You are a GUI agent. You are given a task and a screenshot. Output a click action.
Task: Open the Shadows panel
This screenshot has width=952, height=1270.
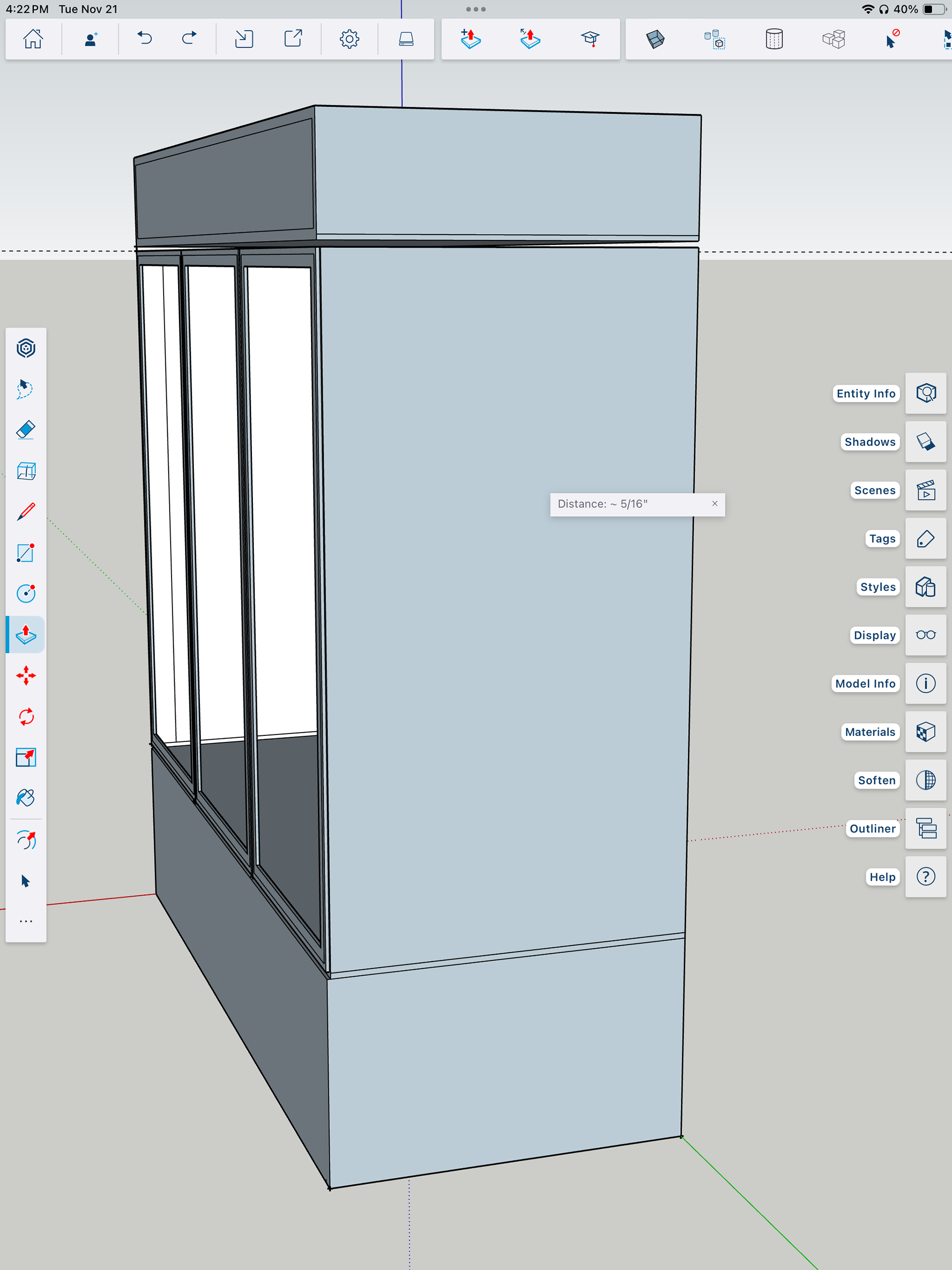[x=926, y=441]
